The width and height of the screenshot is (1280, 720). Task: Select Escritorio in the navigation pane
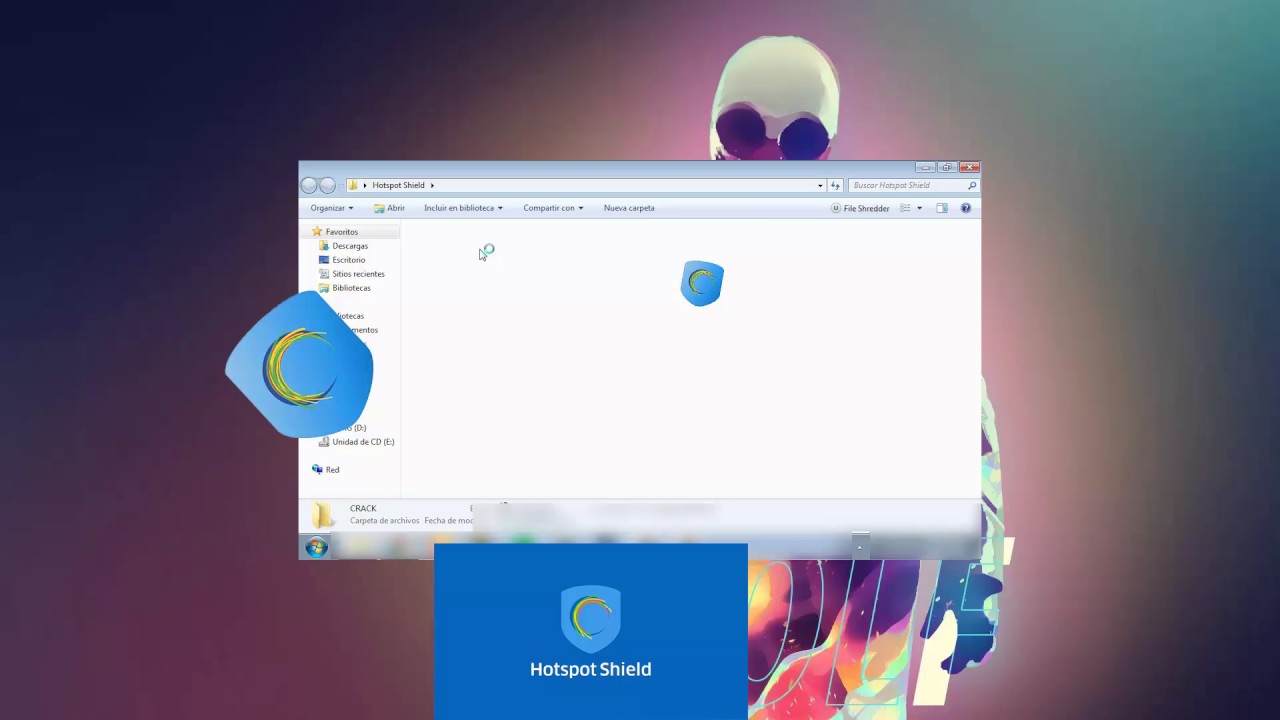point(349,260)
